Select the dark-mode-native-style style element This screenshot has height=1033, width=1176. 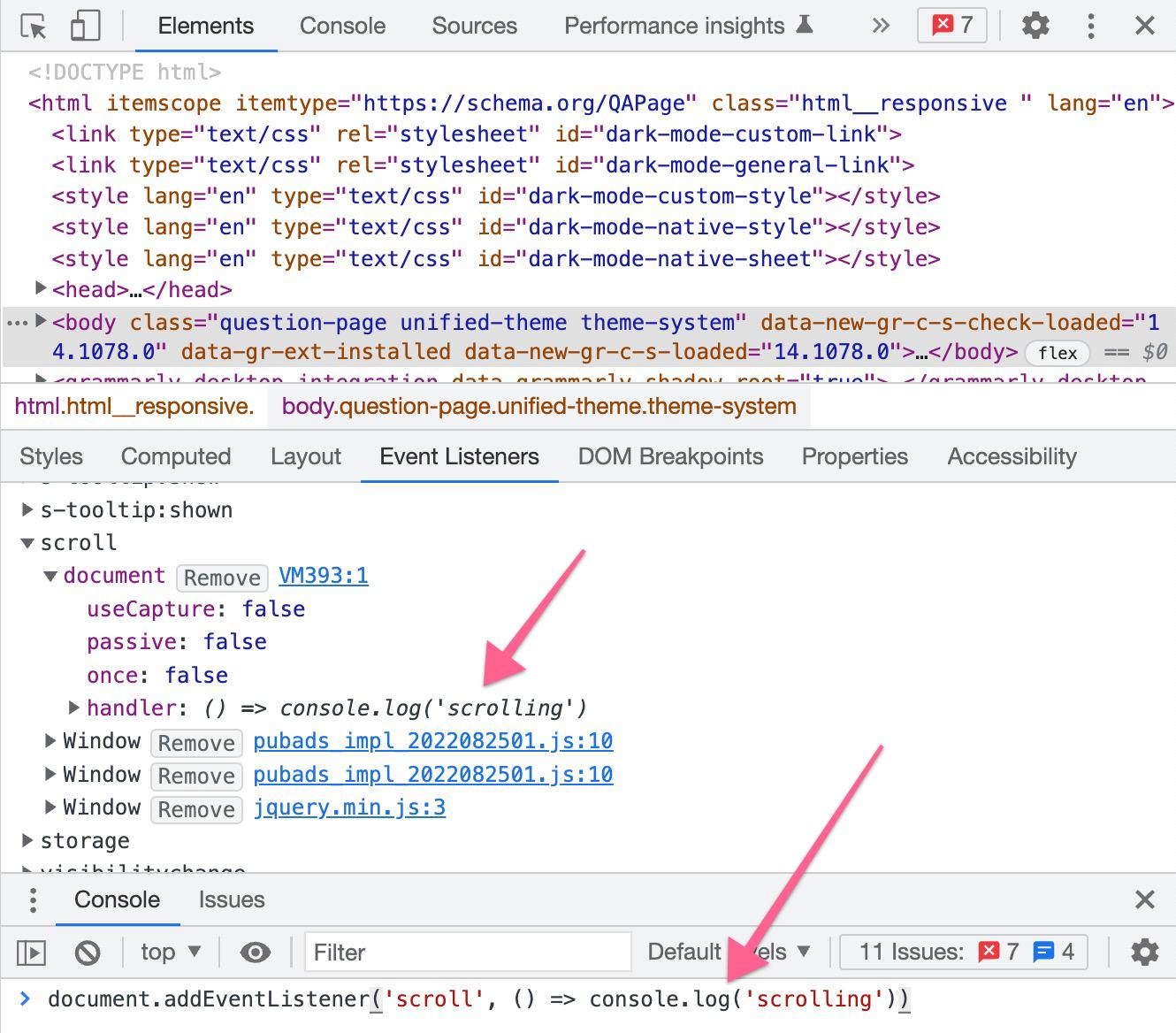tap(496, 227)
